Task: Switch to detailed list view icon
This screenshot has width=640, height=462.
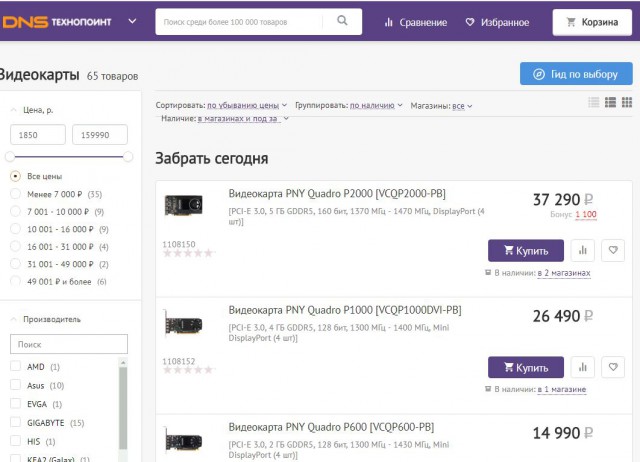Action: tap(611, 102)
